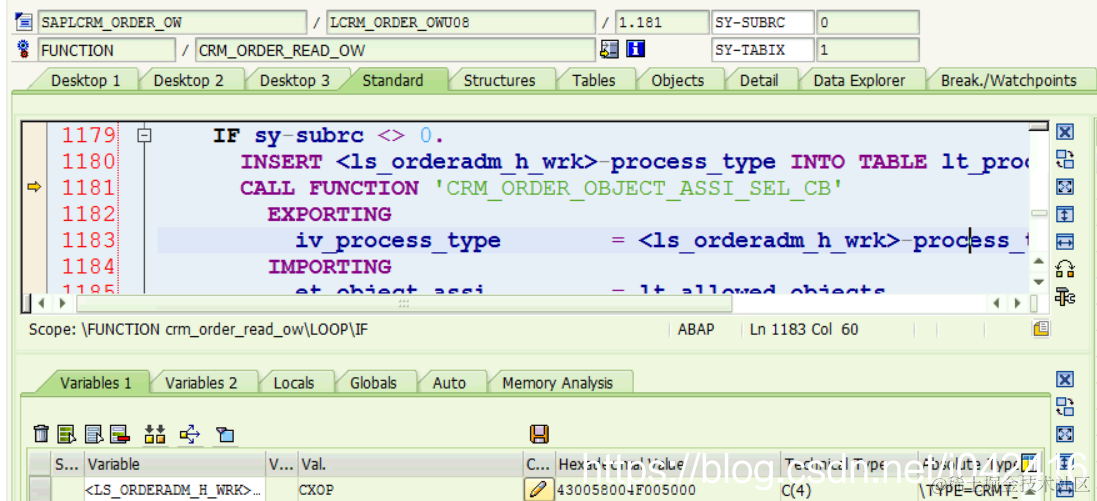Maximize source code tool vertically
Screen dimensions: 1097x501
point(1064,214)
